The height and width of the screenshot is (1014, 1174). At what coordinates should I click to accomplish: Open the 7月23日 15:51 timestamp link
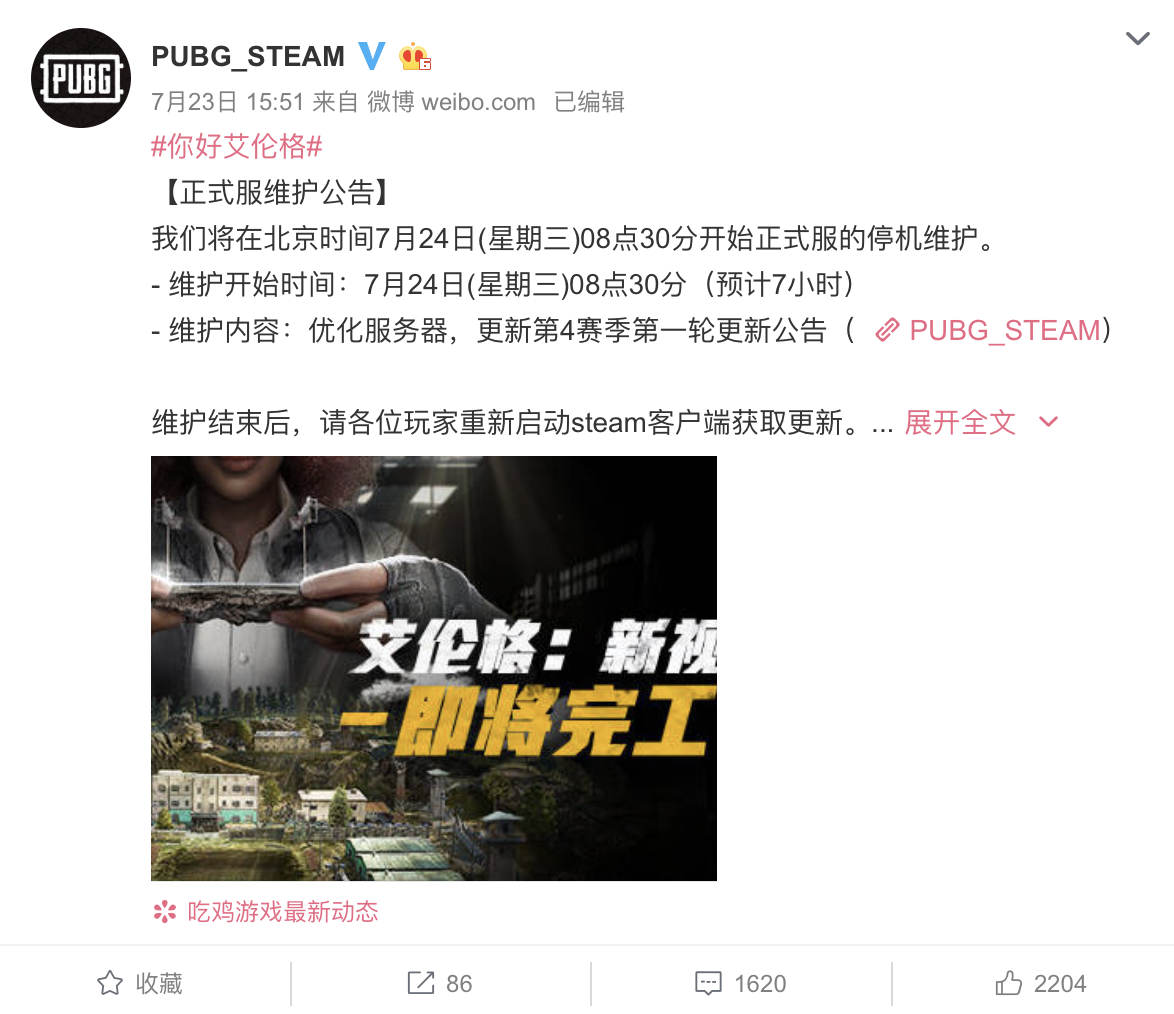(x=227, y=102)
